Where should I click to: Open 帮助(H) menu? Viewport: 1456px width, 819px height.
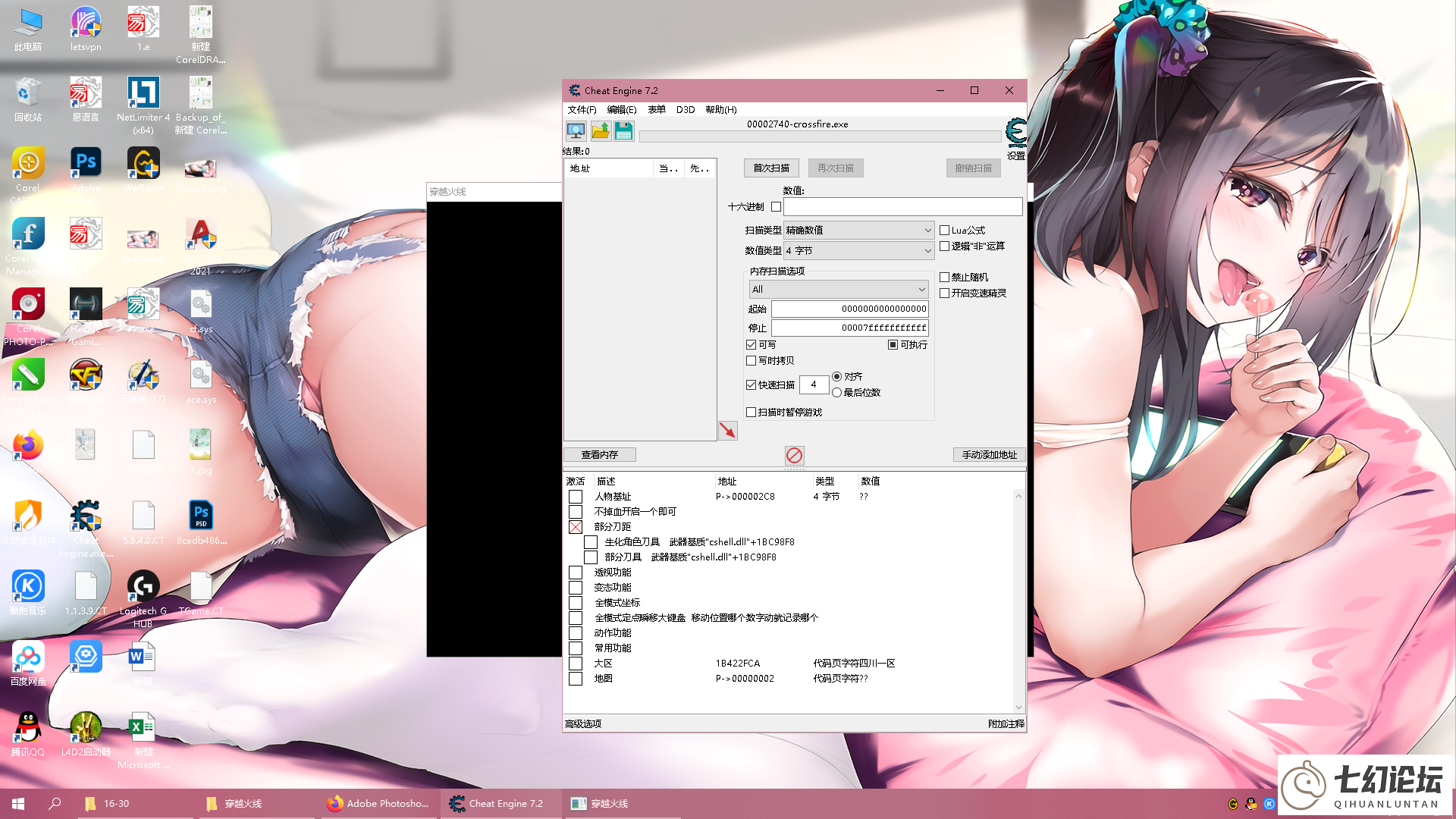pos(721,109)
